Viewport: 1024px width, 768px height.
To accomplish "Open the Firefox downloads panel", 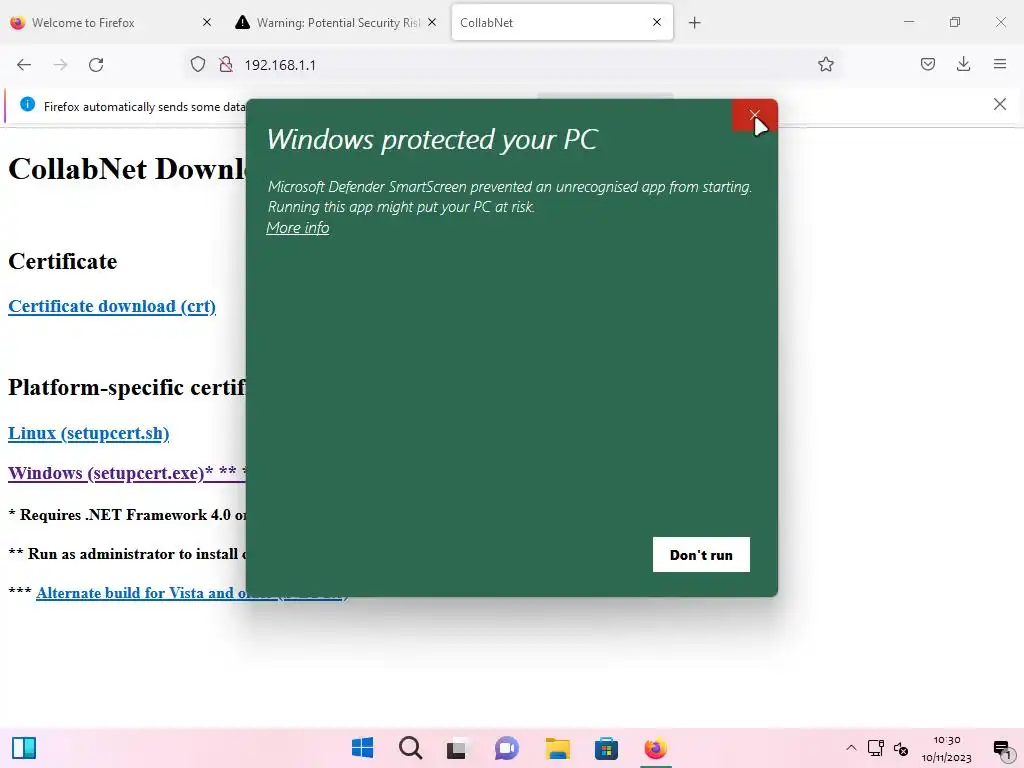I will pyautogui.click(x=963, y=64).
